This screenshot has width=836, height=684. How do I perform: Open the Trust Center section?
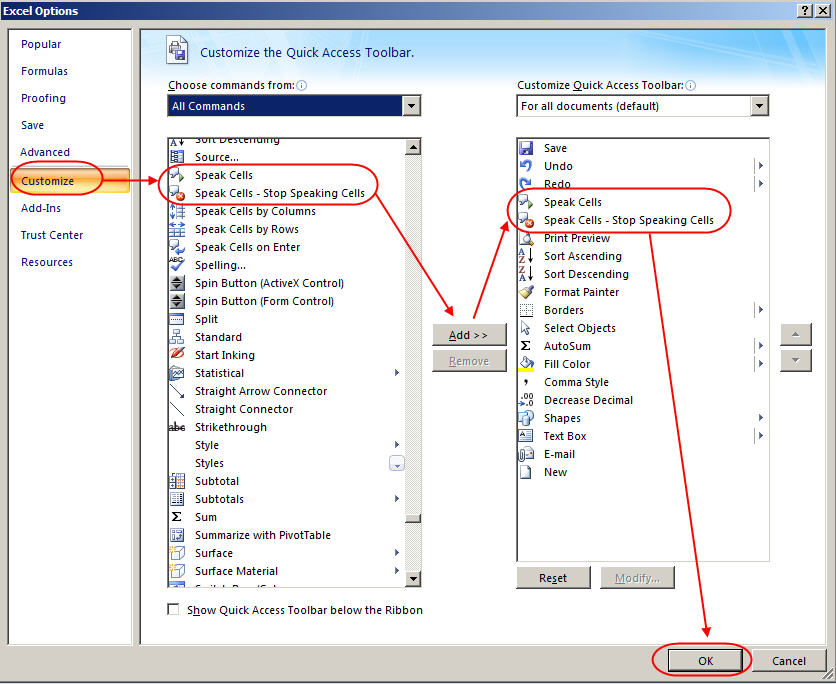pyautogui.click(x=52, y=235)
